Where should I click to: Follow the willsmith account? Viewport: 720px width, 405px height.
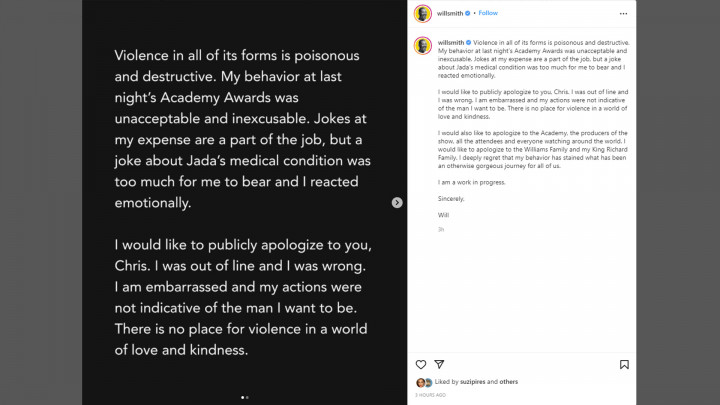pyautogui.click(x=488, y=13)
